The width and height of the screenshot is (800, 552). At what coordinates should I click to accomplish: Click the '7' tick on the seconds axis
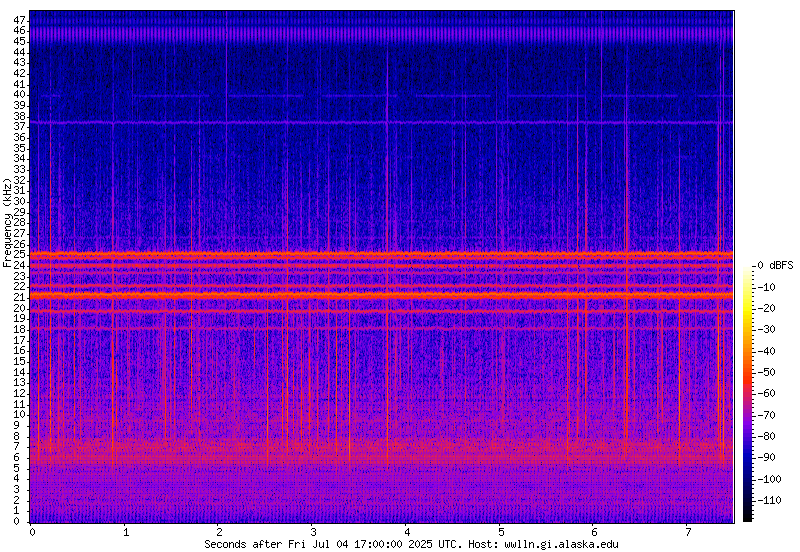(x=688, y=533)
